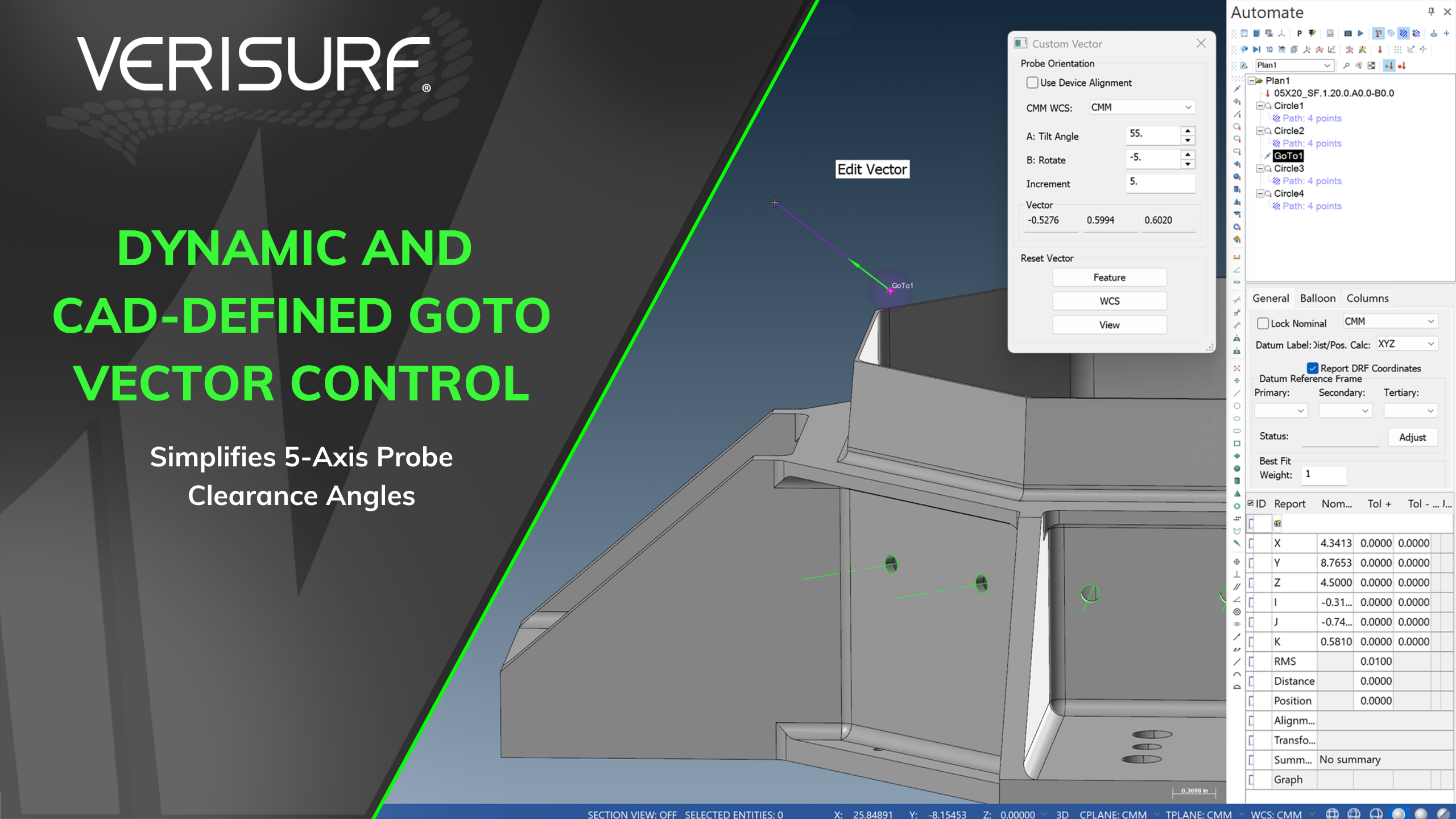
Task: Select GoTo1 in the plan tree
Action: [x=1288, y=156]
